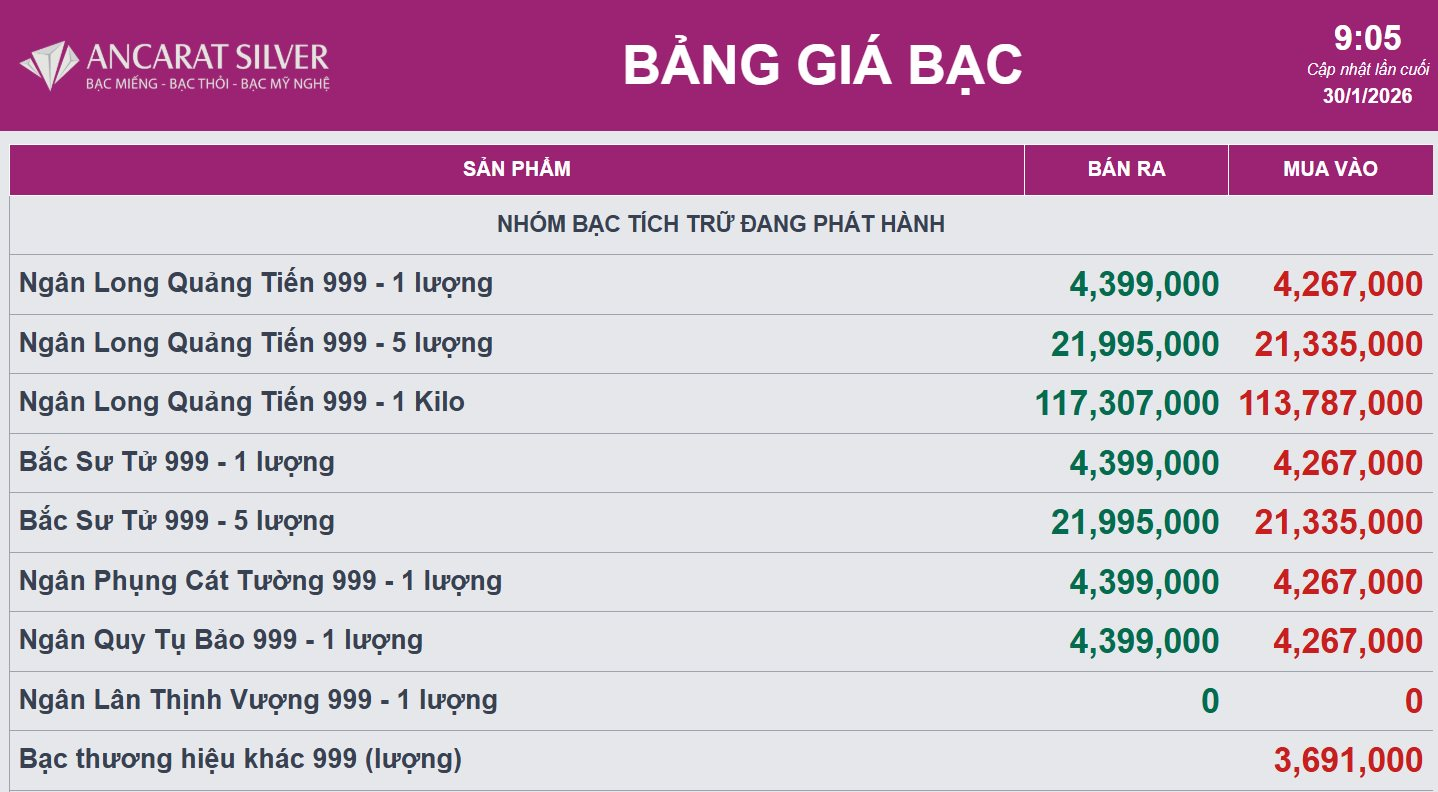This screenshot has height=792, width=1438.
Task: Select the SẢN PHẨM column header
Action: pos(517,169)
